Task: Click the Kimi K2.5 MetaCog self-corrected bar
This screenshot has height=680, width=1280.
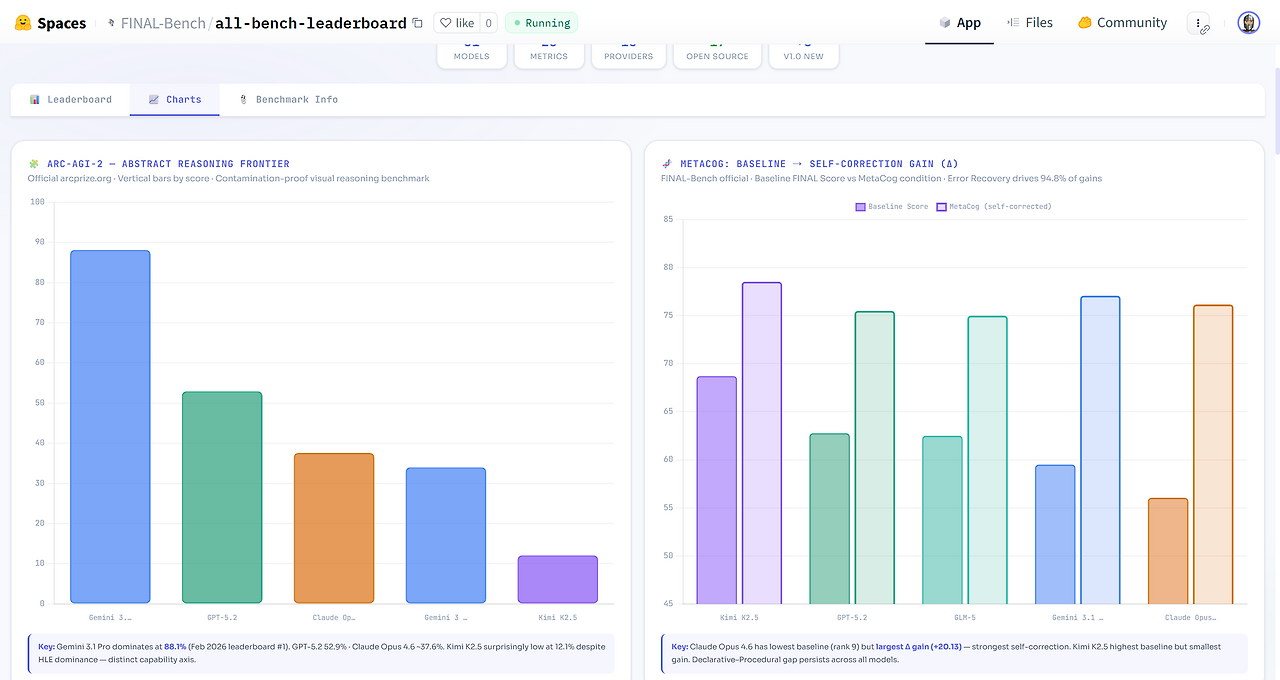Action: (x=762, y=443)
